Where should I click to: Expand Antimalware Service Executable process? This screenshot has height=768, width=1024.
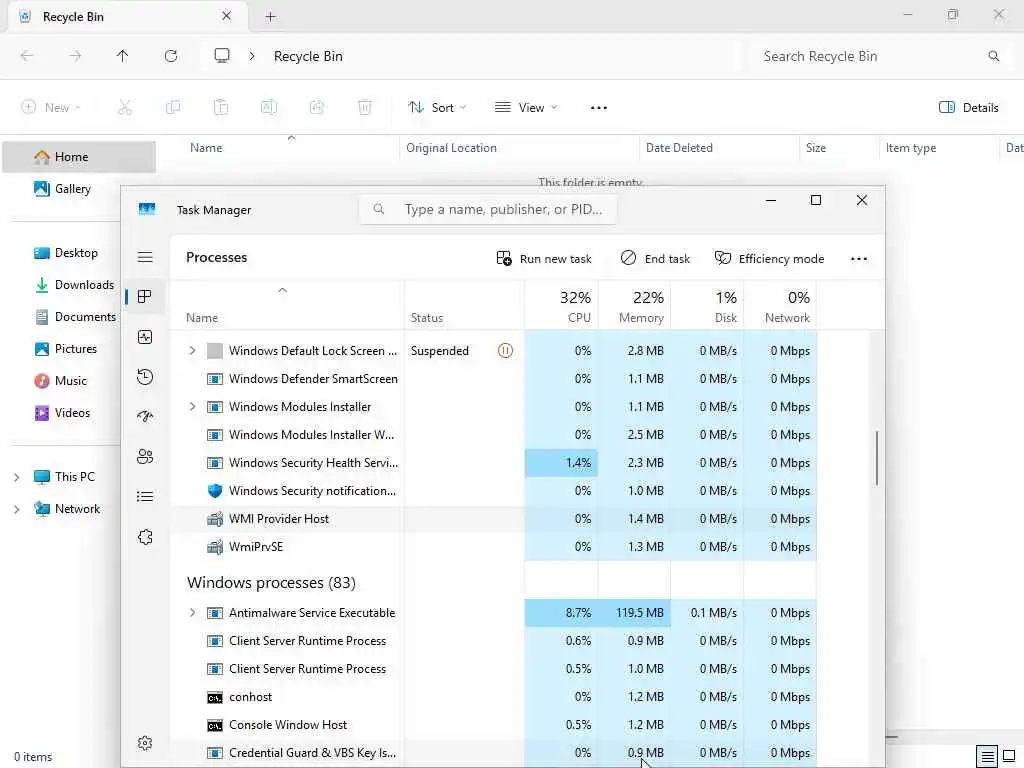[192, 613]
